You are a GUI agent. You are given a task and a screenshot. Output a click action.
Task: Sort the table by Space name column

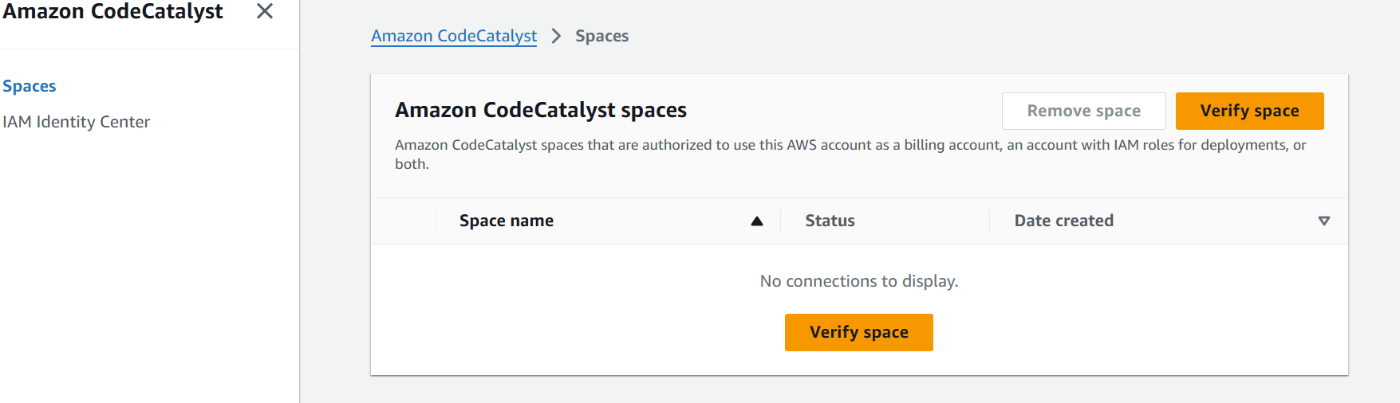[x=506, y=221]
